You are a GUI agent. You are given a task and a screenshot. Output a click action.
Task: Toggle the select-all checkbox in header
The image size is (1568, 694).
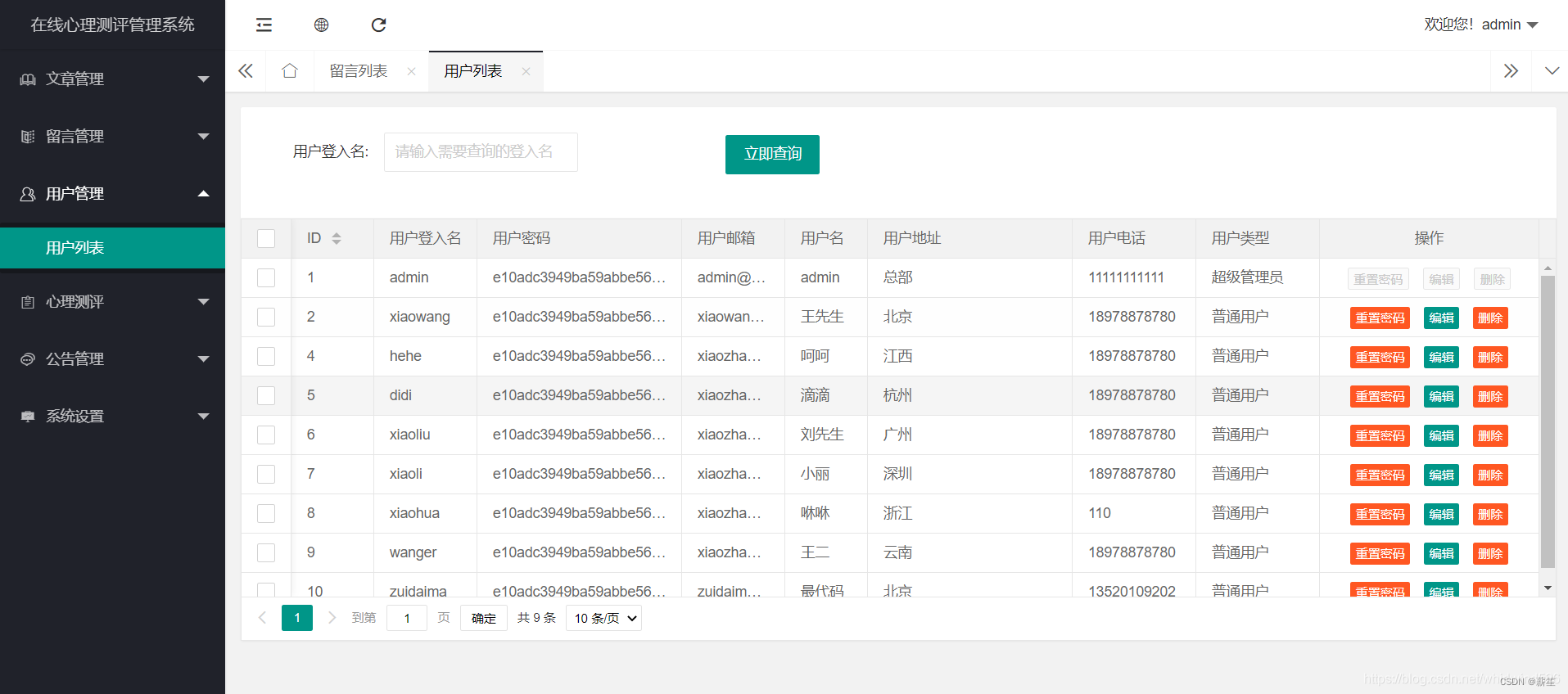266,238
